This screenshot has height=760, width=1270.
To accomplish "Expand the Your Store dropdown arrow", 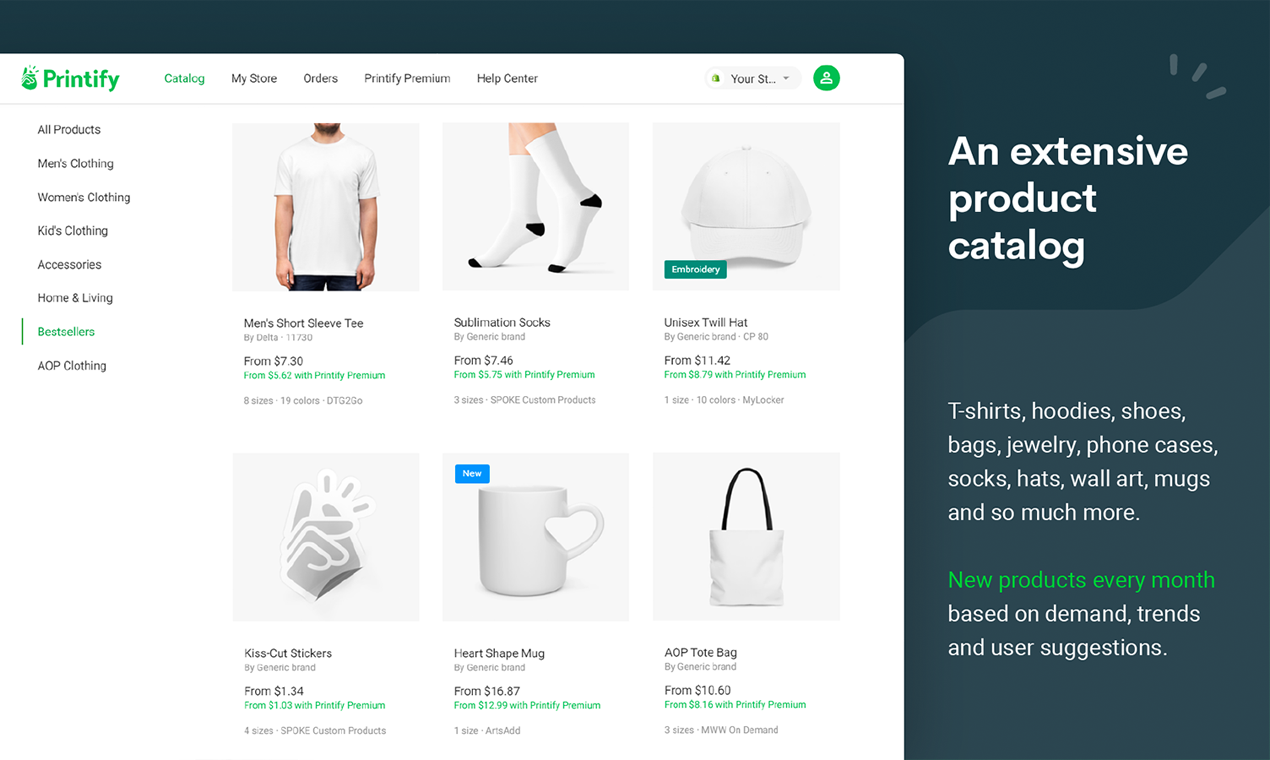I will tap(786, 78).
